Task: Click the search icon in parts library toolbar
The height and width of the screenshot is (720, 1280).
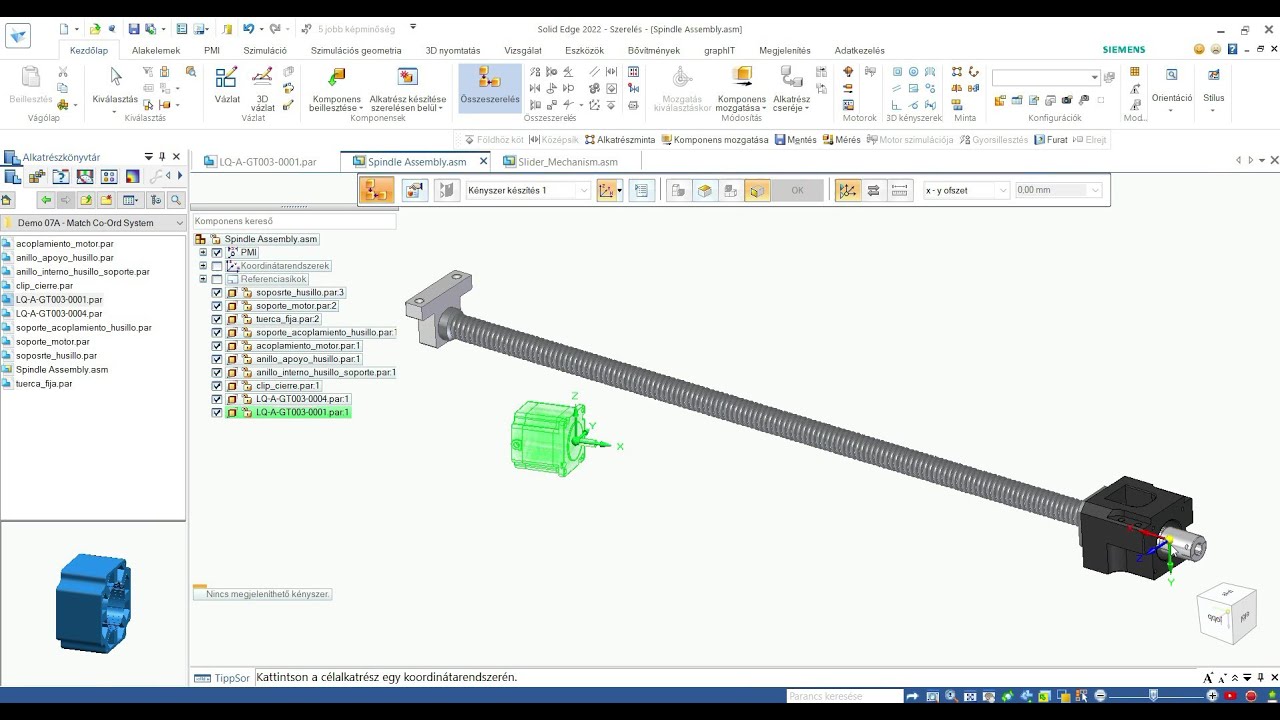Action: tap(176, 200)
